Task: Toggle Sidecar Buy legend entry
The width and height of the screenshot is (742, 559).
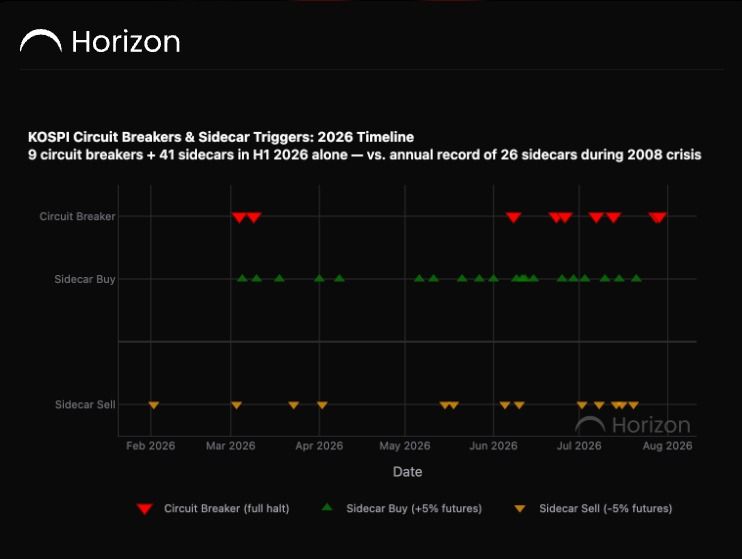Action: 401,508
